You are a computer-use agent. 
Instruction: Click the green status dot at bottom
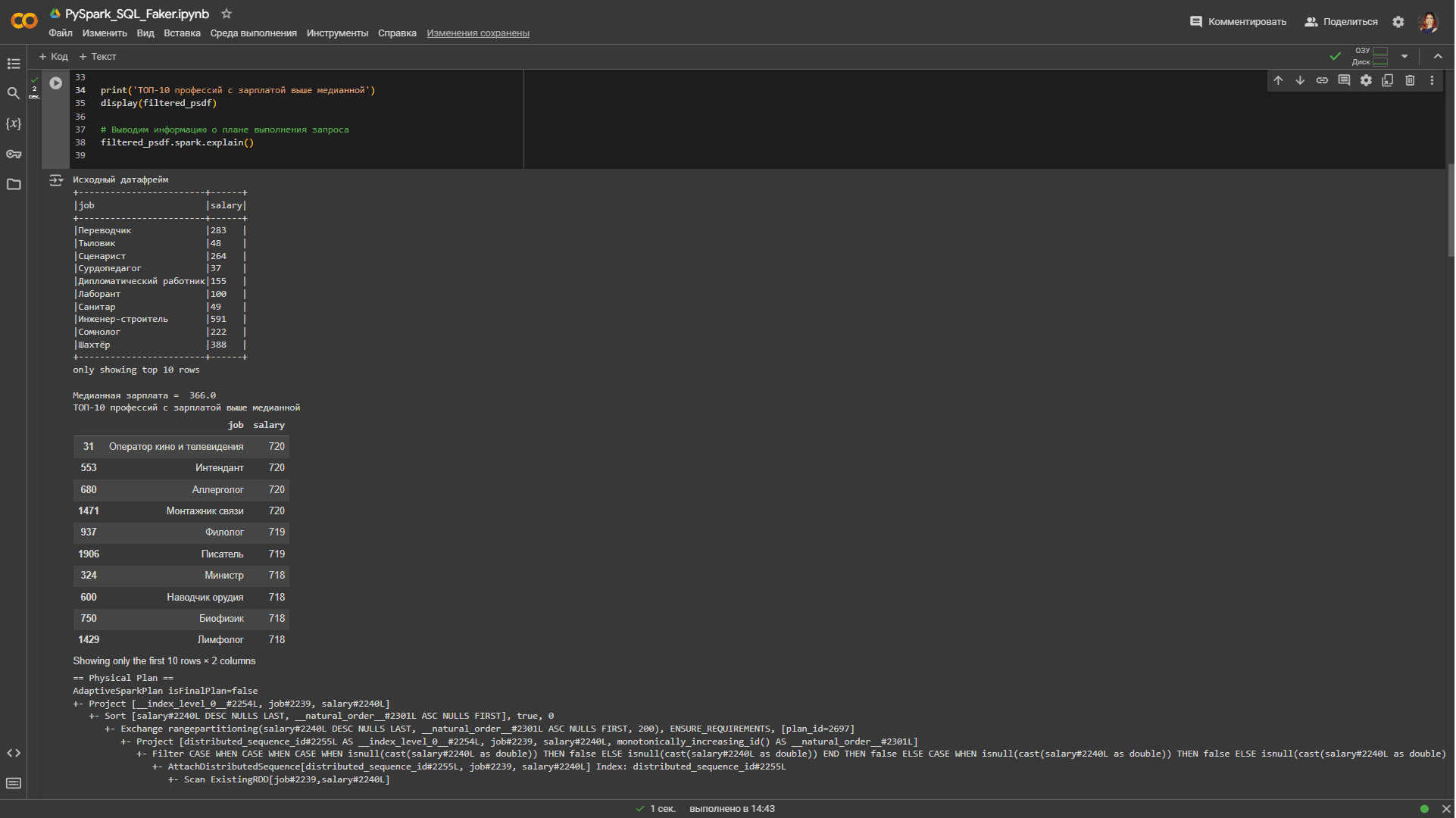point(1425,810)
